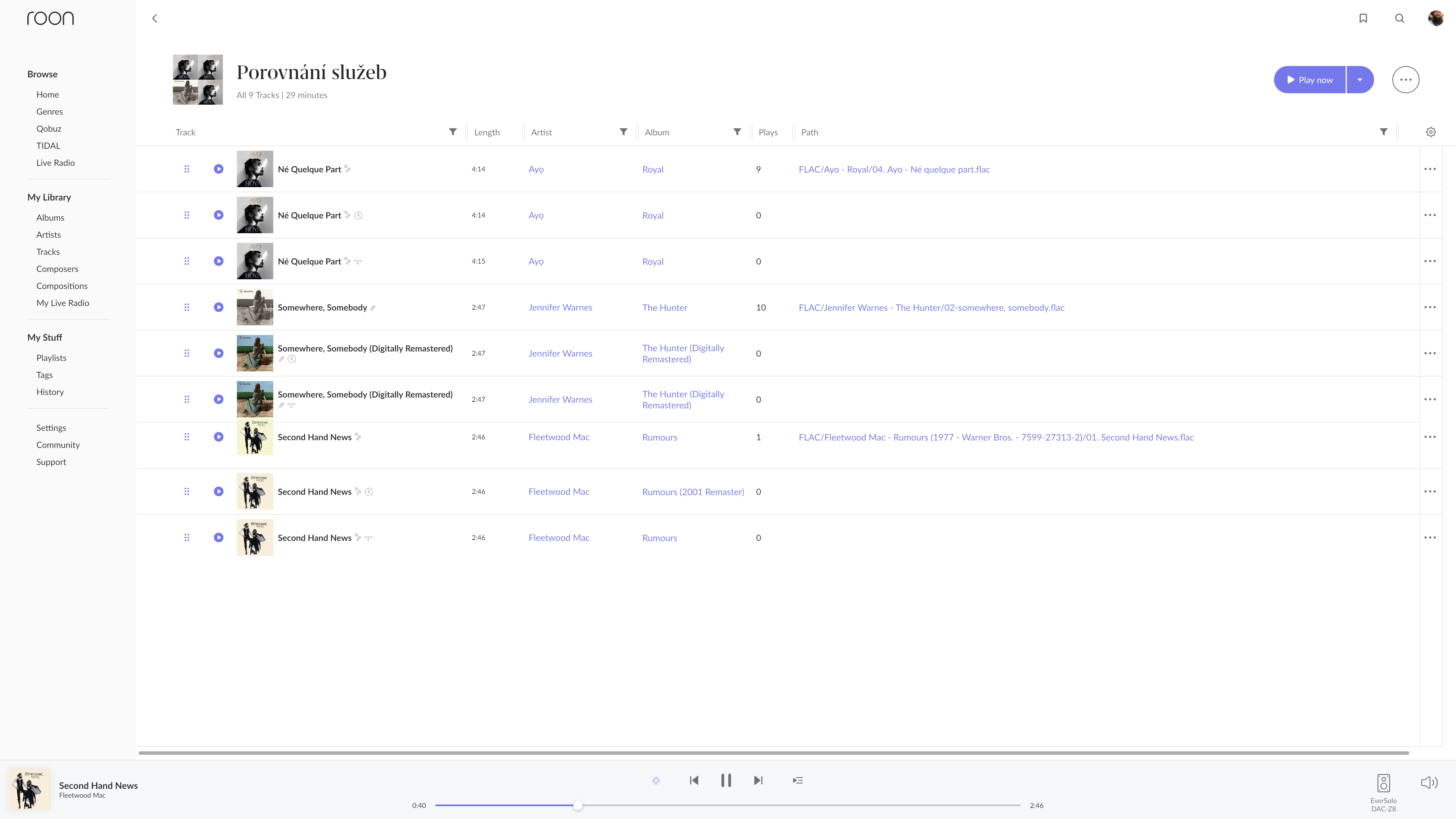Play the first Né Quelque Part track
Viewport: 1456px width, 819px height.
click(x=218, y=169)
